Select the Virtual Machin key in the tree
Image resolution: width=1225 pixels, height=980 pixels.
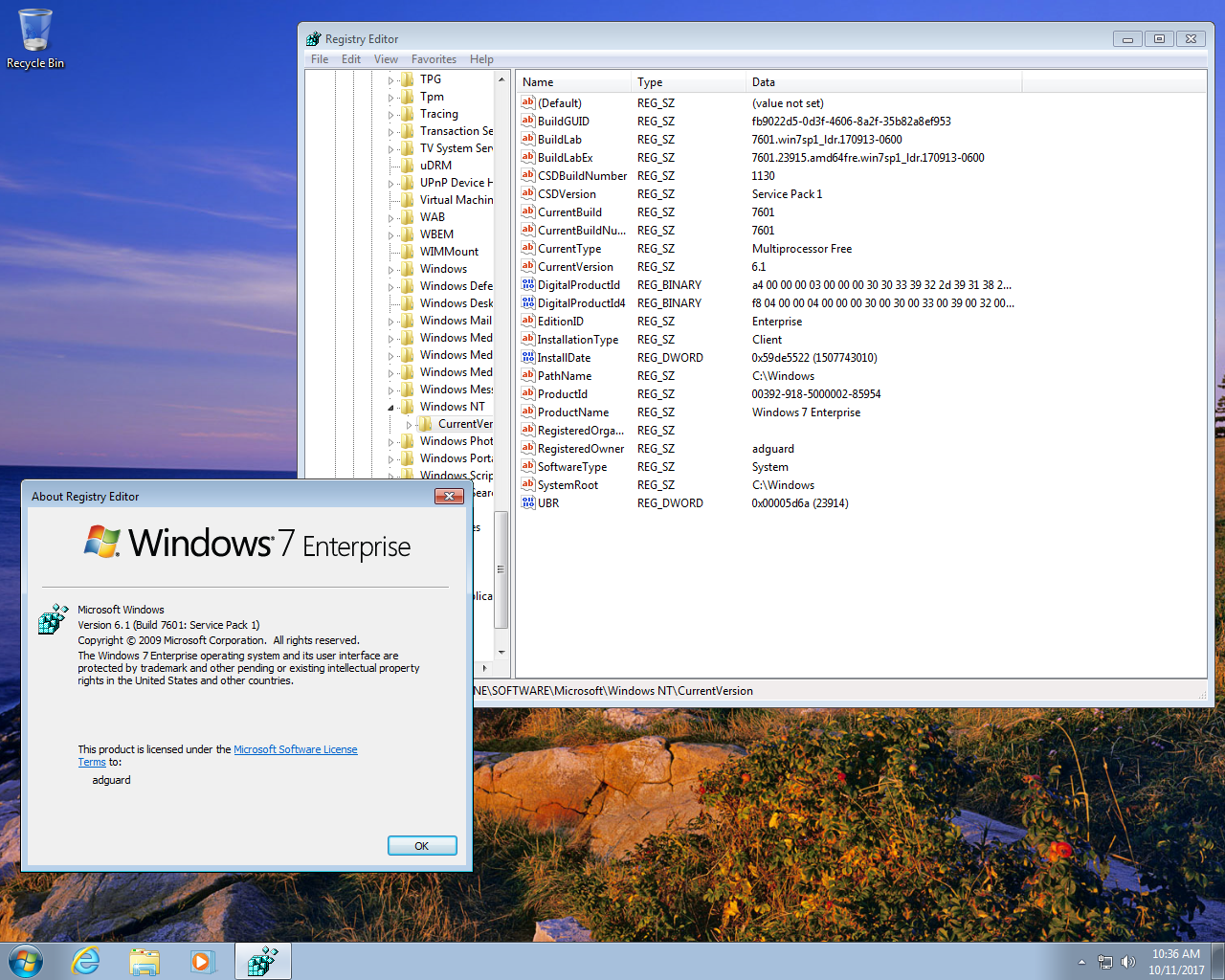coord(457,200)
